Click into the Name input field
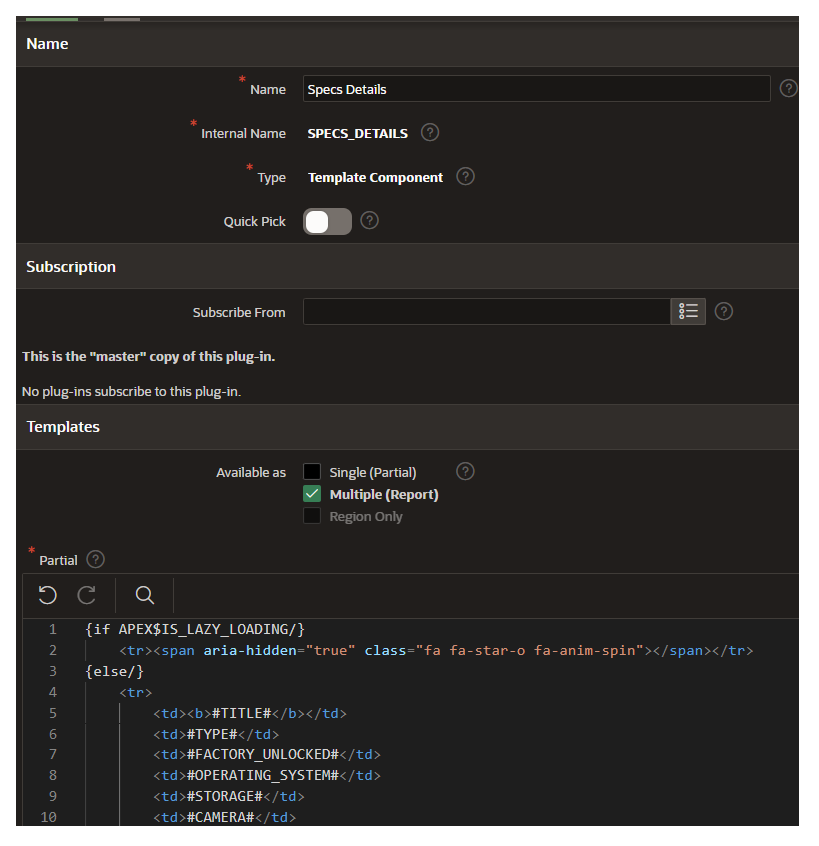 coord(536,88)
